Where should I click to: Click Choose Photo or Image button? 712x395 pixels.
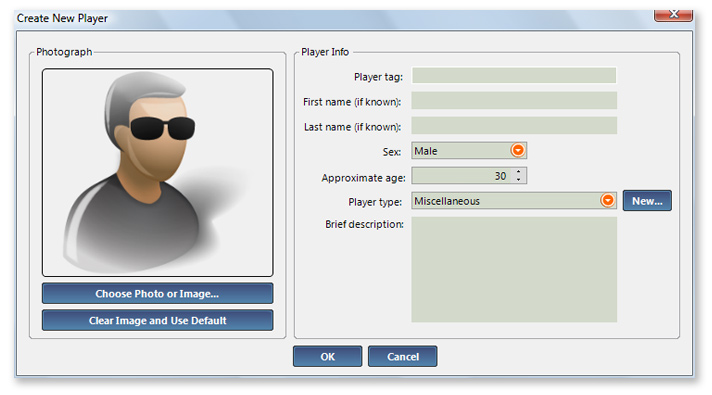[158, 293]
